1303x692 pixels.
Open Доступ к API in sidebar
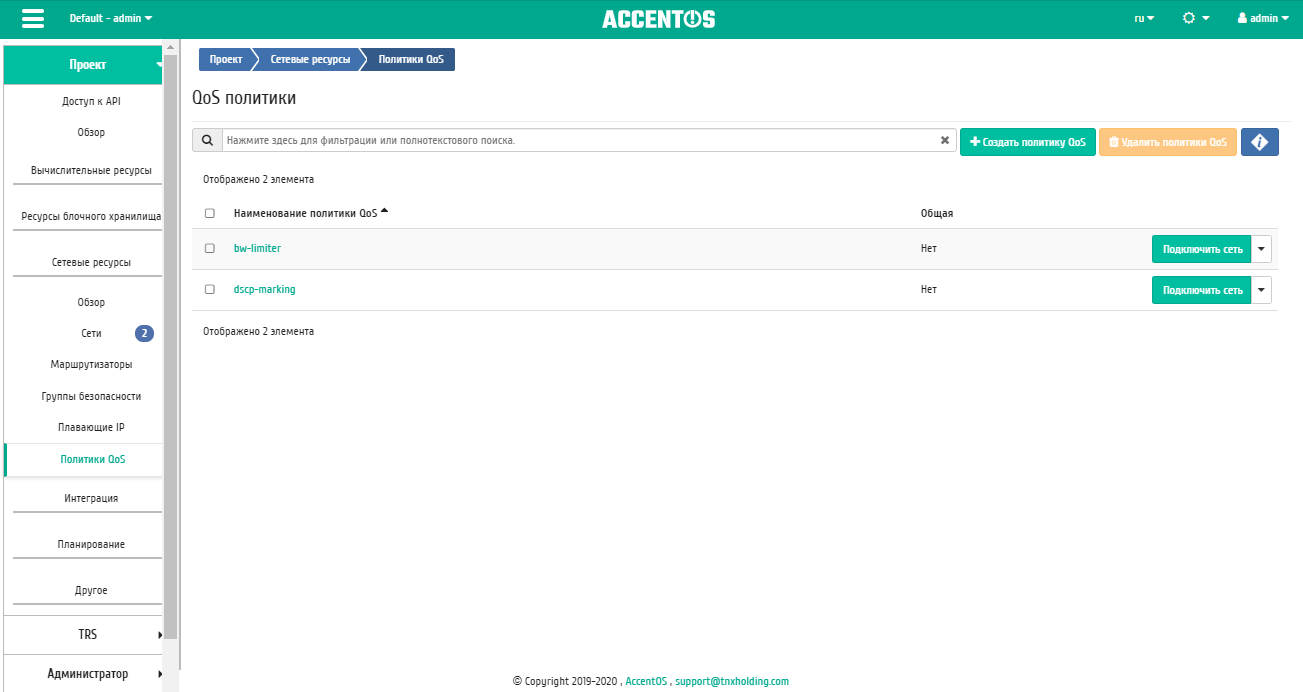(91, 101)
